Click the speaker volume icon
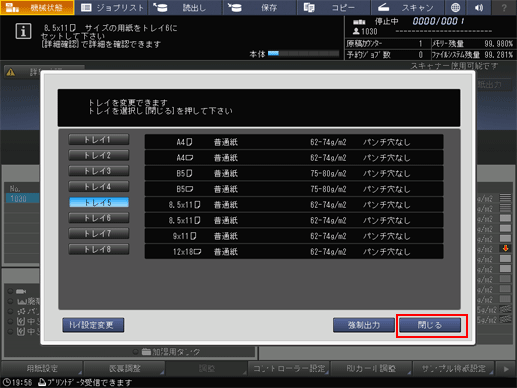517x388 pixels. pyautogui.click(x=479, y=7)
